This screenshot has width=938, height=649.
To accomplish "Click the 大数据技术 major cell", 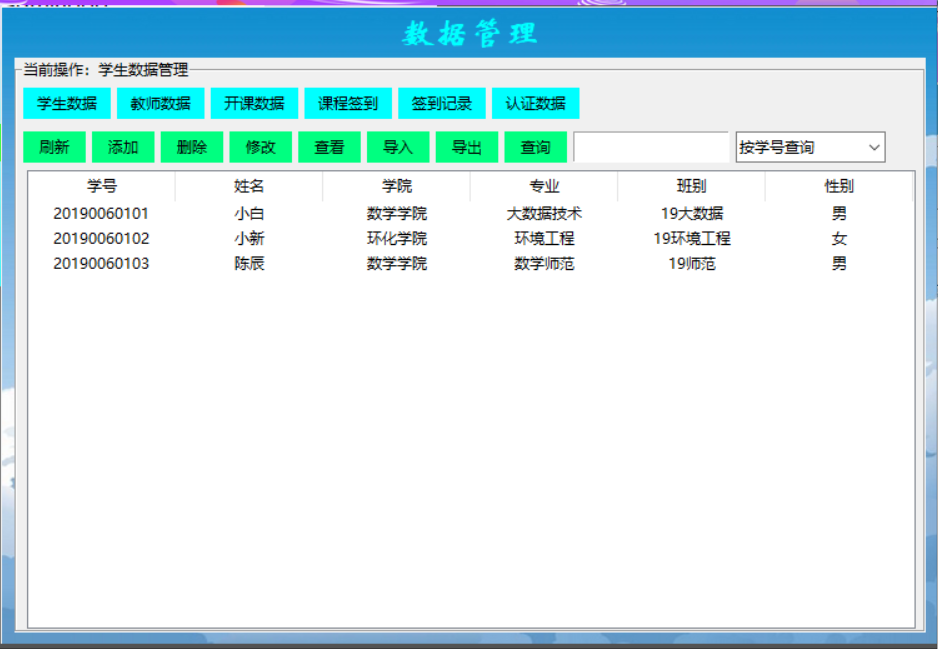I will [x=544, y=214].
